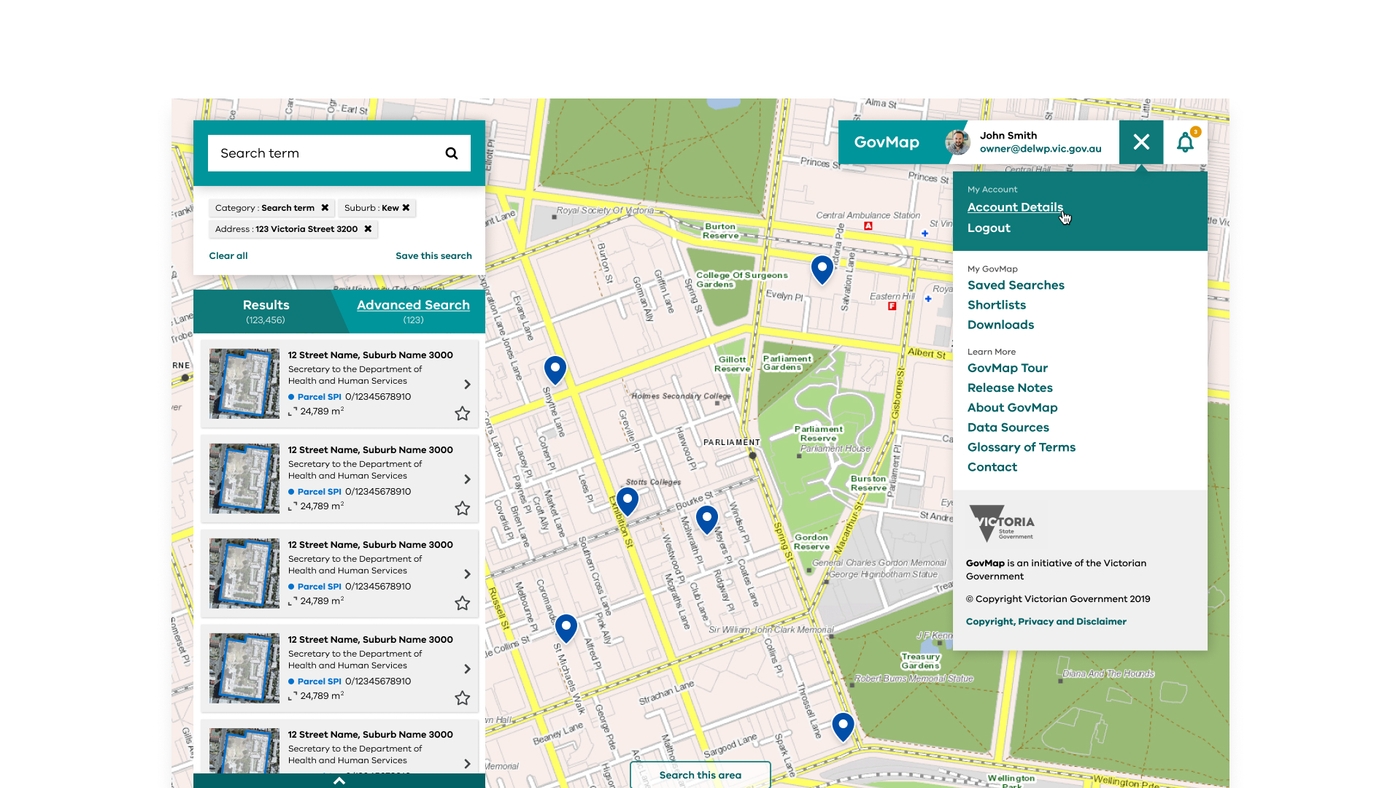The width and height of the screenshot is (1400, 788).
Task: Open the third result's aerial thumbnail
Action: tap(244, 574)
